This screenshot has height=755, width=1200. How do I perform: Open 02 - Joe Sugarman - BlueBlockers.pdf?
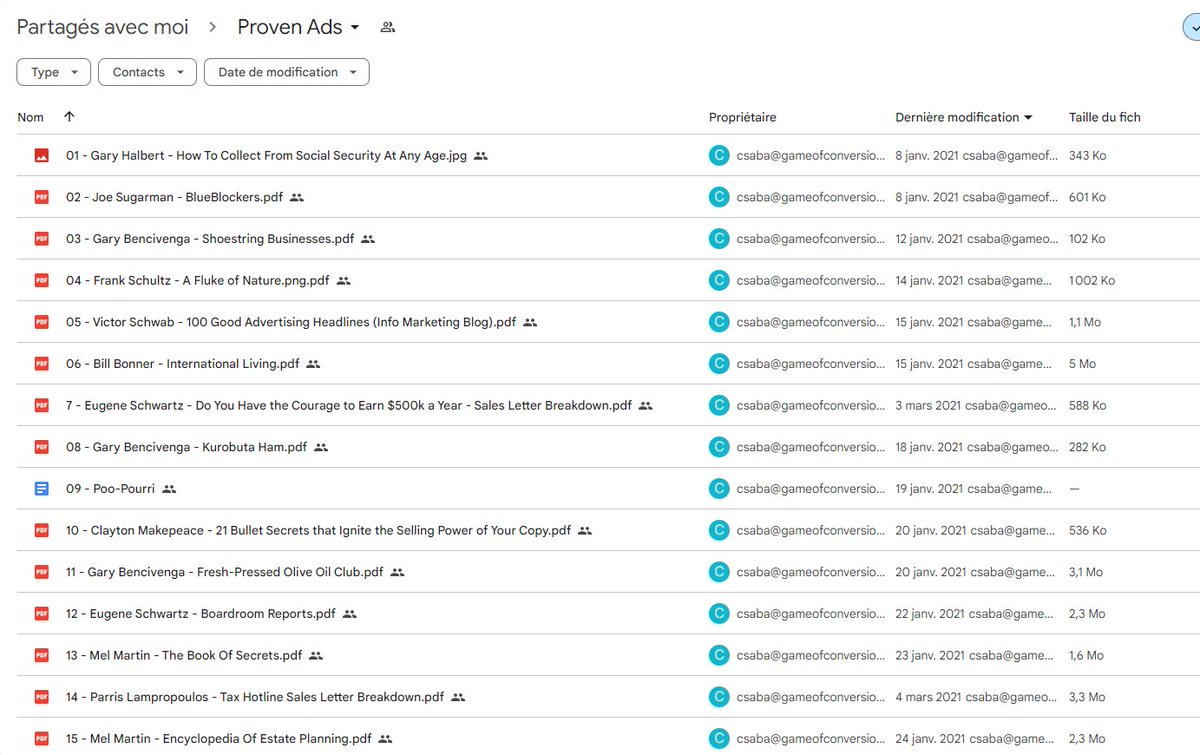click(x=174, y=197)
